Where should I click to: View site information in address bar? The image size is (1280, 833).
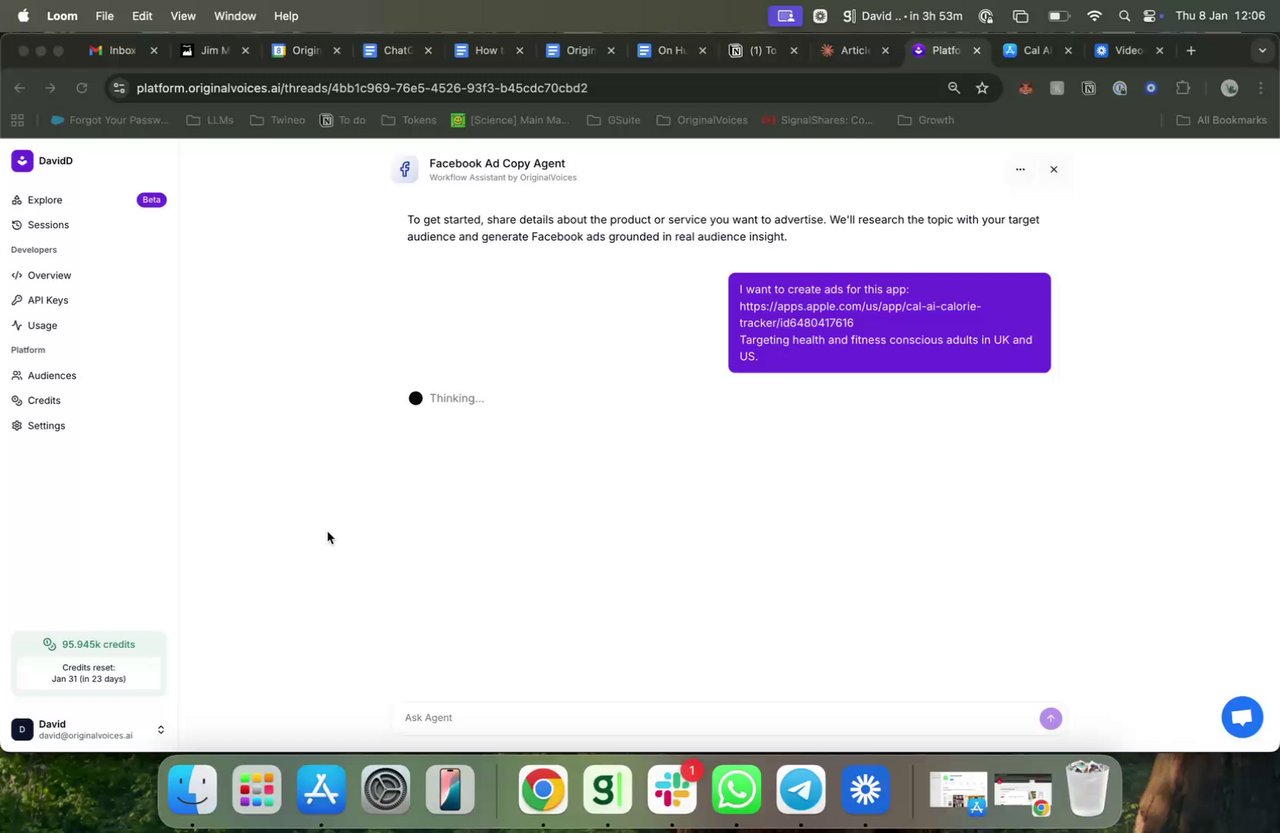pyautogui.click(x=118, y=88)
